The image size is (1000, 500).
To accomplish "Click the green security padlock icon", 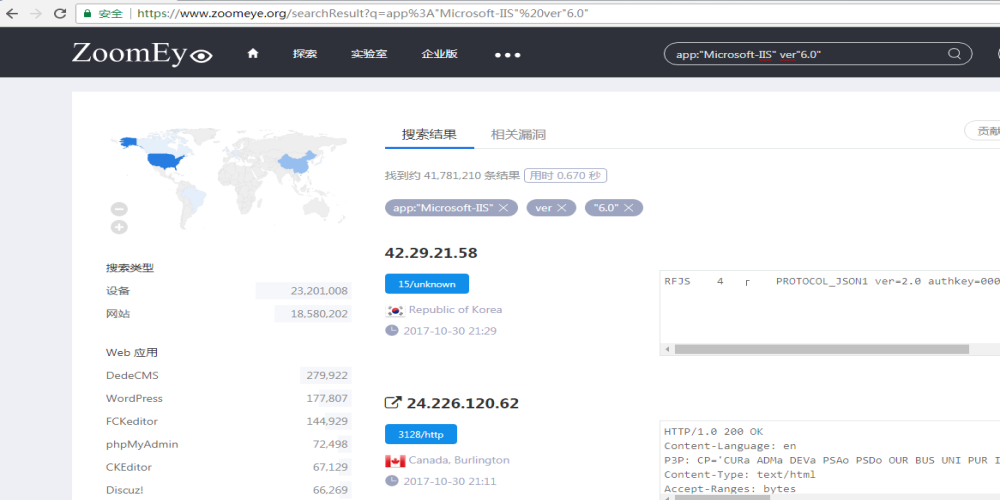I will (x=88, y=13).
